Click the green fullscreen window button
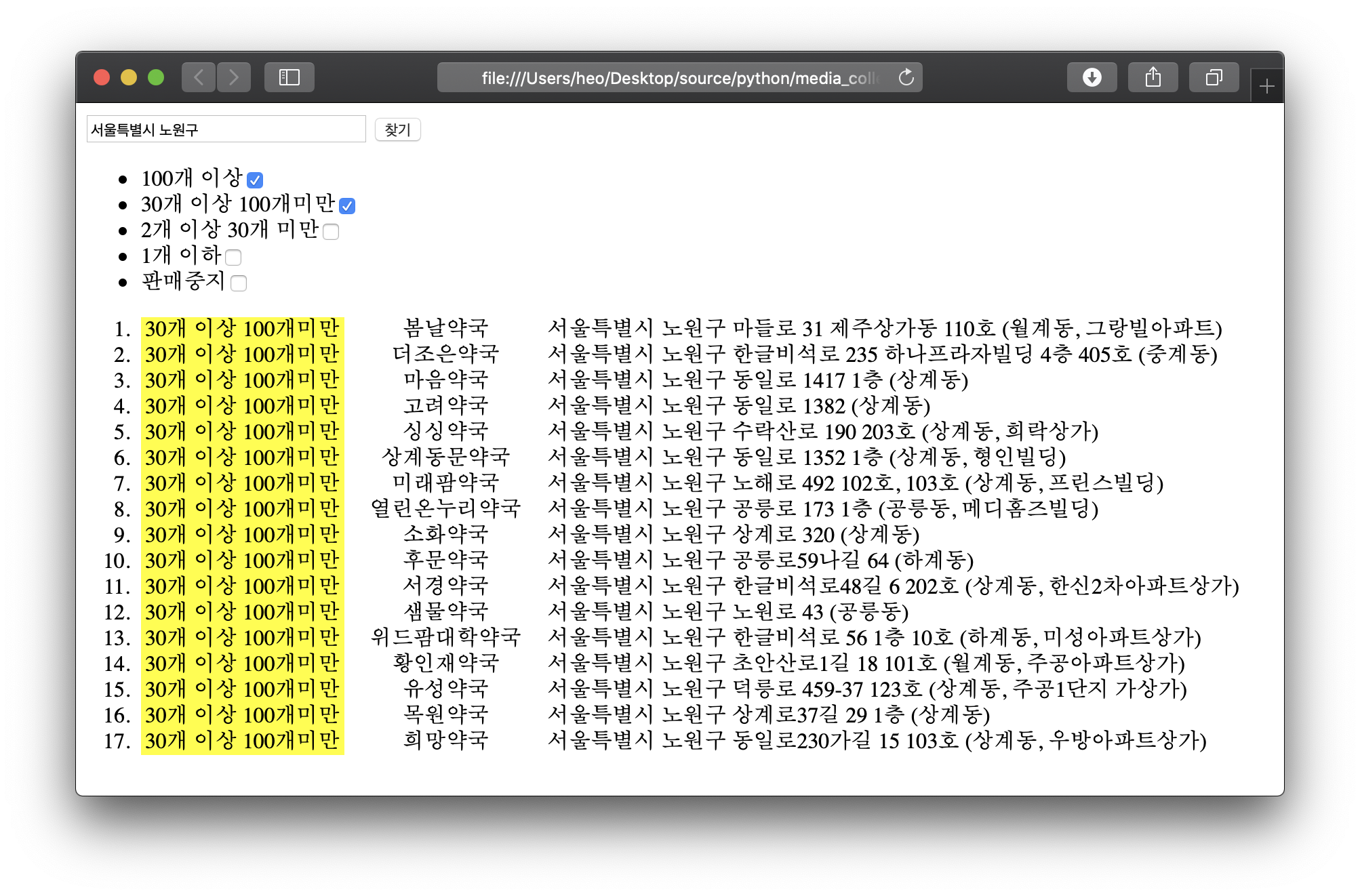This screenshot has width=1360, height=896. point(156,77)
